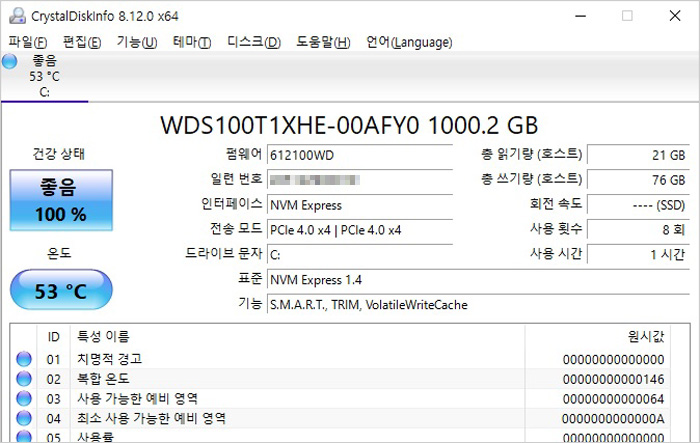Click the drive letter field C:
700x443 pixels.
360,255
